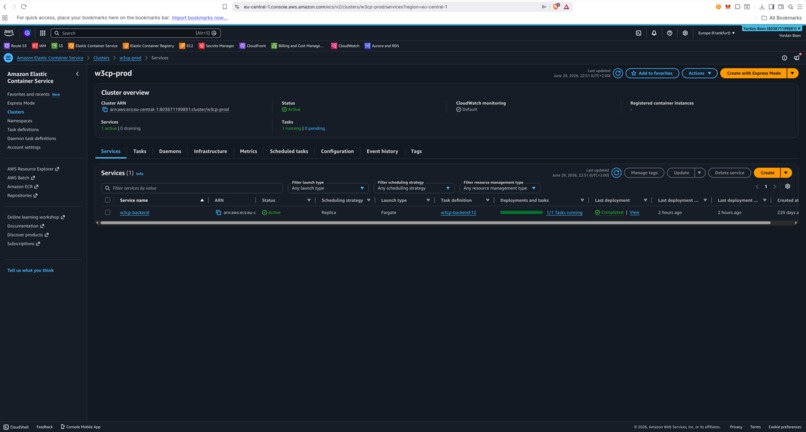Open the AWS home logo
The width and height of the screenshot is (806, 432).
click(9, 33)
